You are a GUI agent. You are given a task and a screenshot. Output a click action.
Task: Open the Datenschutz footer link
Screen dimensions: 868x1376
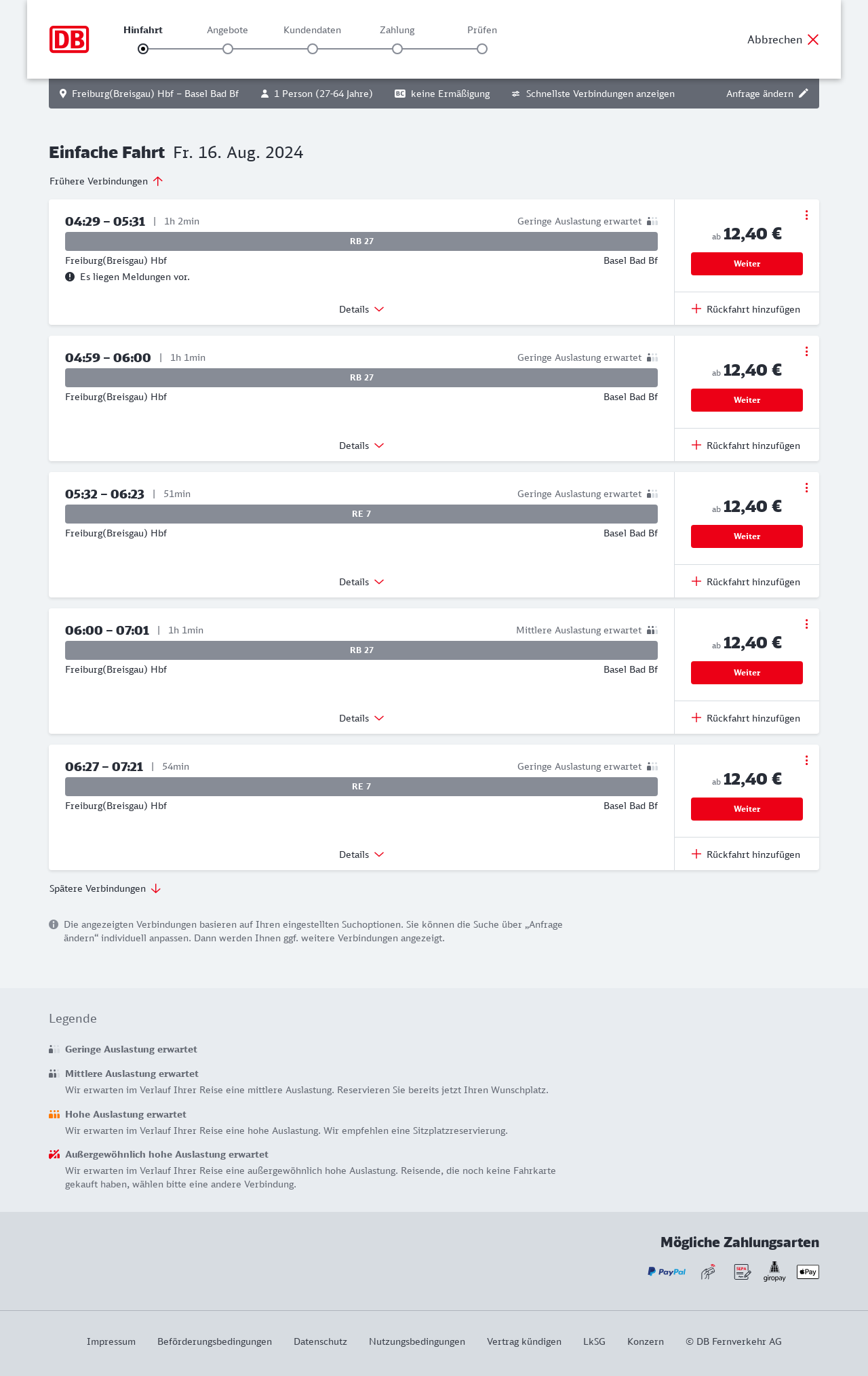tap(320, 1341)
